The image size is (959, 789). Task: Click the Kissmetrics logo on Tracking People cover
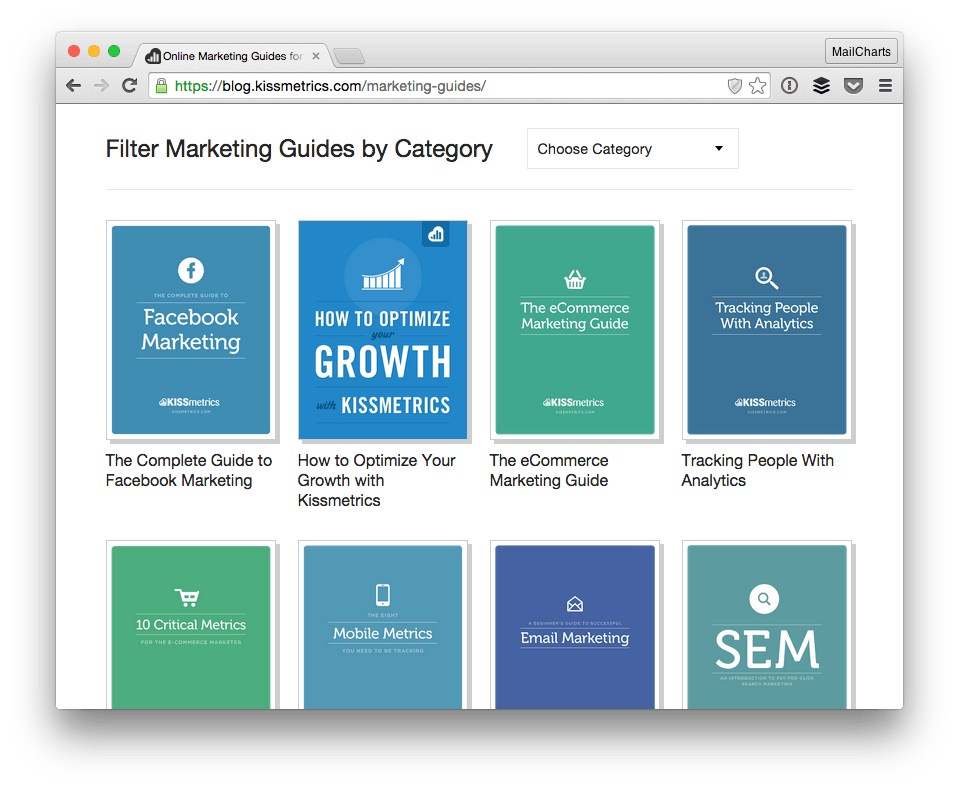coord(766,402)
